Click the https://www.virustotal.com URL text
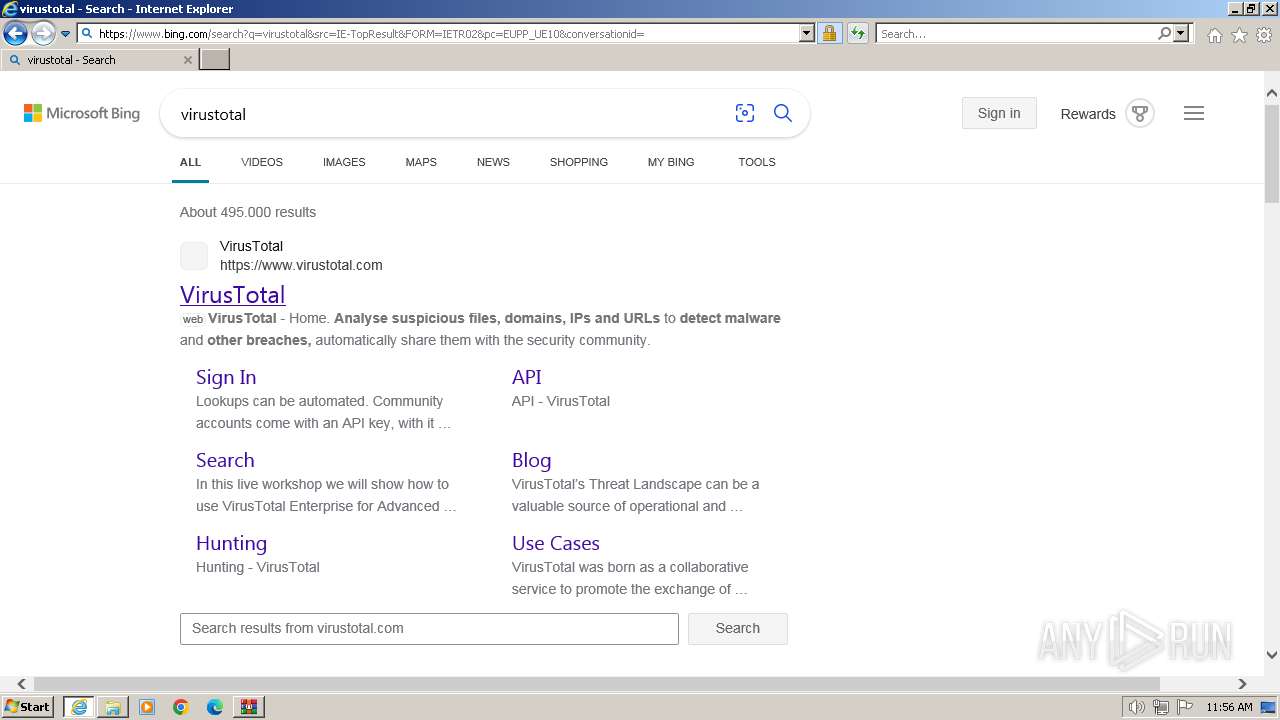 [301, 265]
